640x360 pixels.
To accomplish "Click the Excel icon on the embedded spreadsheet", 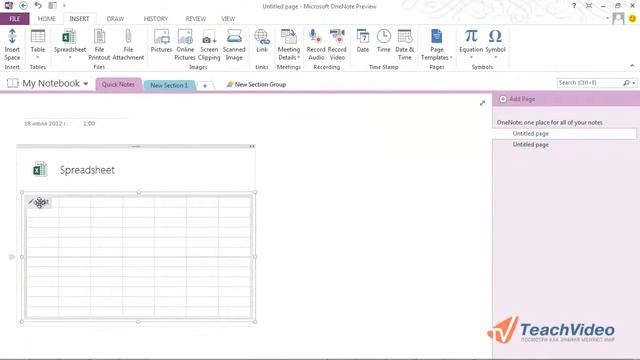I will pos(40,169).
